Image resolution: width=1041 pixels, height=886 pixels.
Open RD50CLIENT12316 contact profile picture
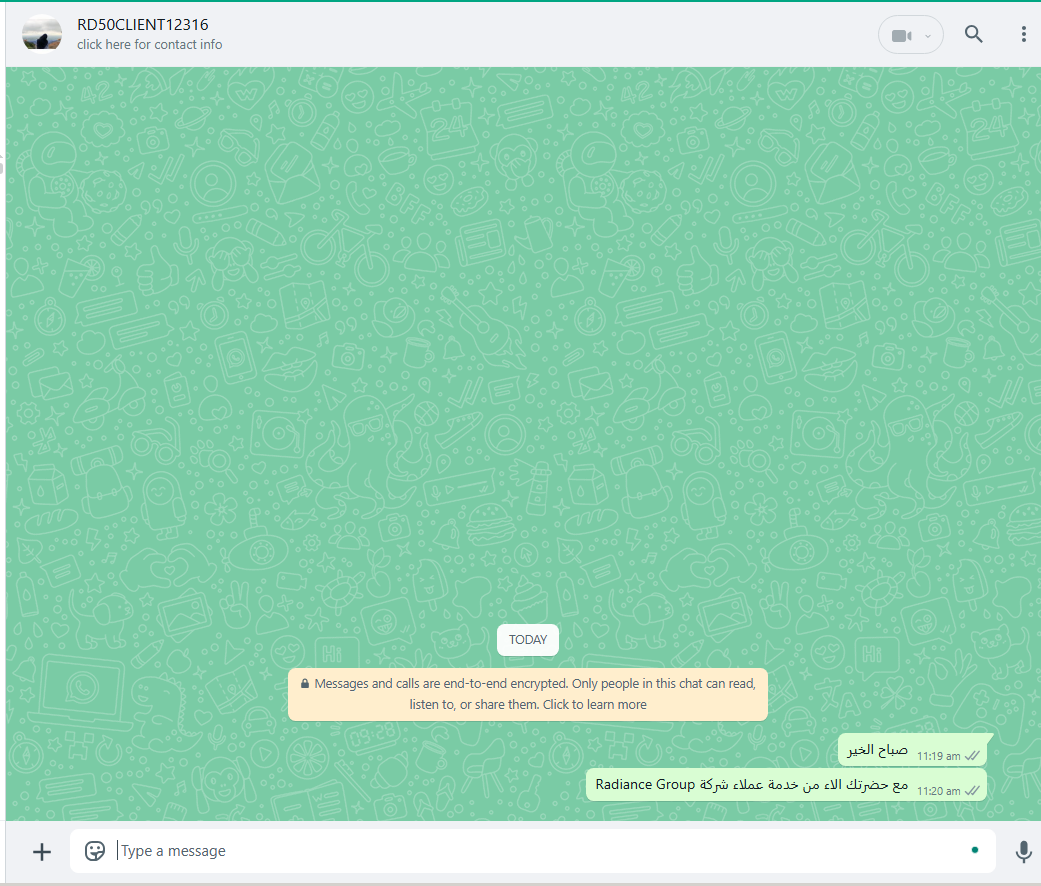[42, 33]
